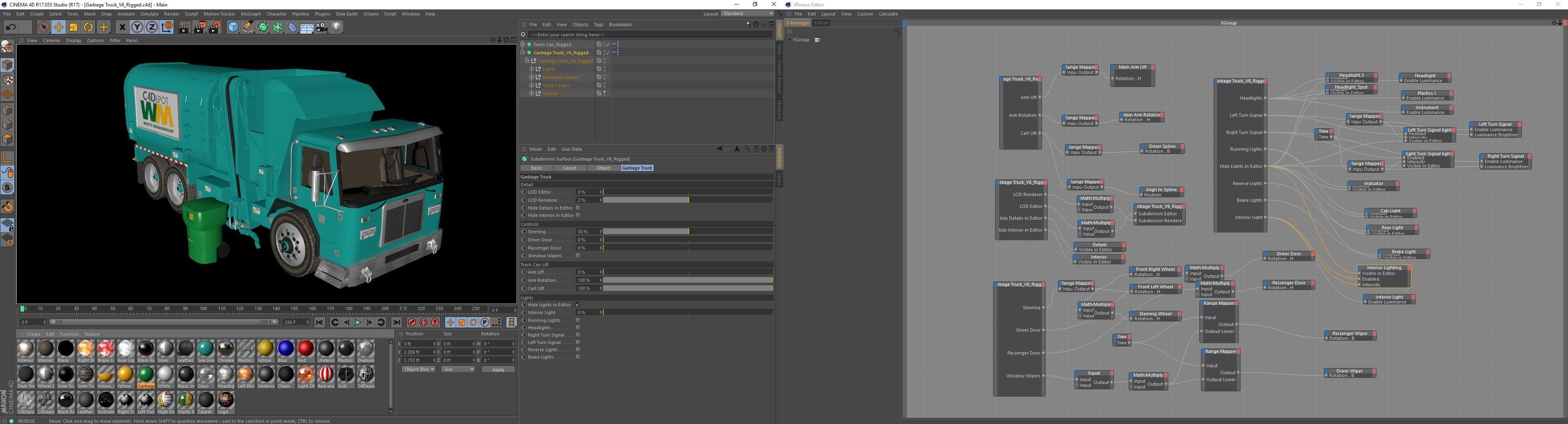Check the Right Turn Signal box
The image size is (1568, 424).
pyautogui.click(x=578, y=335)
